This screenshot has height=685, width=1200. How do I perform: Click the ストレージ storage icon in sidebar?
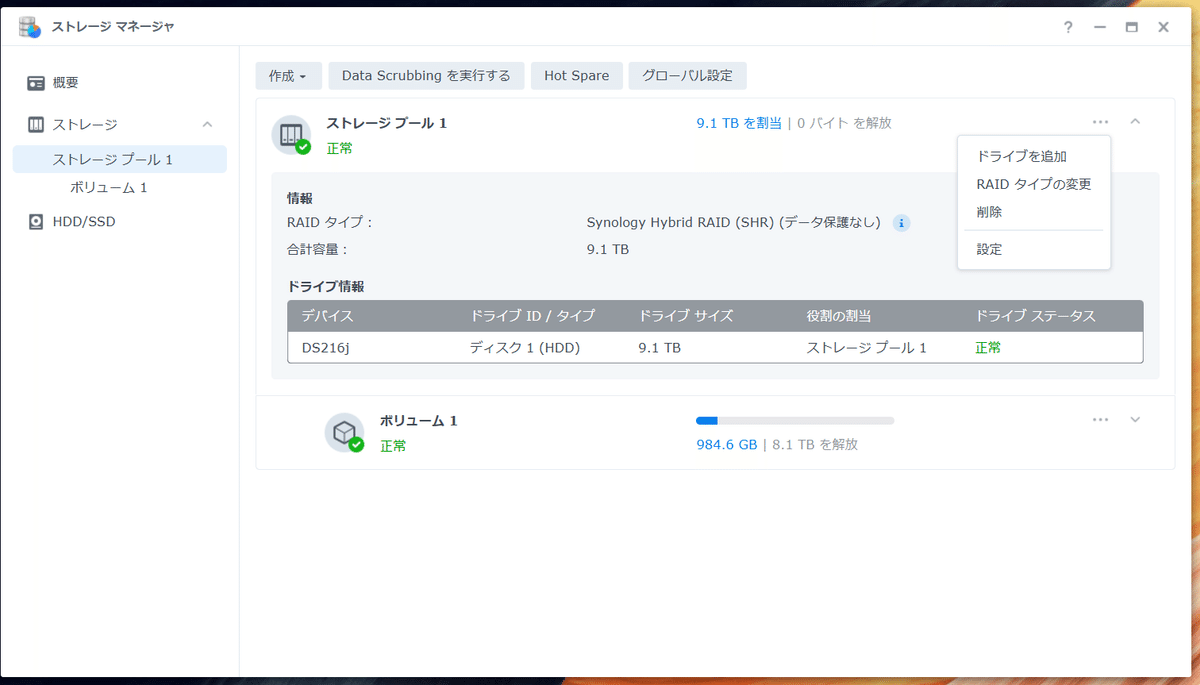pos(36,125)
